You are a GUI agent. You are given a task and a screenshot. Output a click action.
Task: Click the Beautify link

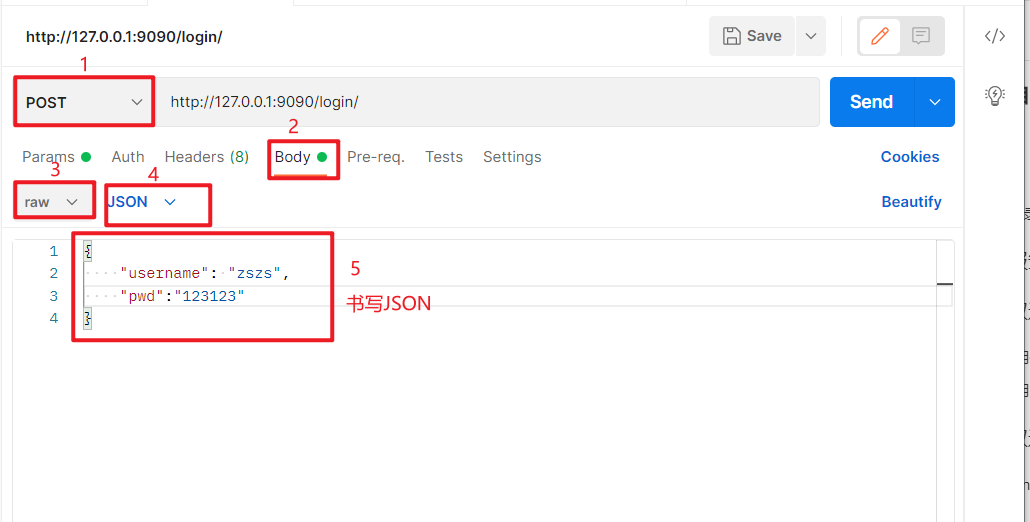click(x=911, y=202)
